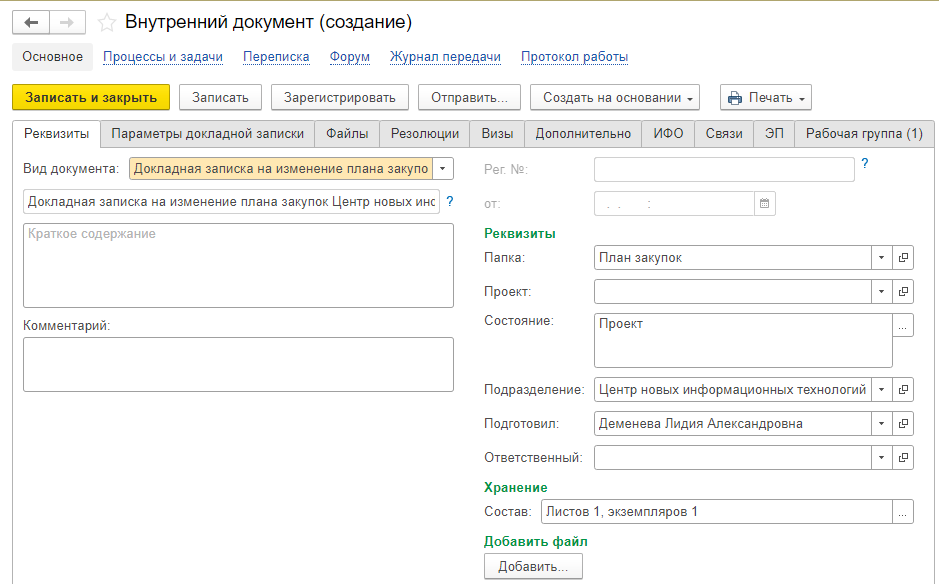The image size is (939, 584).
Task: Open the Процессы и задачи link
Action: (163, 57)
